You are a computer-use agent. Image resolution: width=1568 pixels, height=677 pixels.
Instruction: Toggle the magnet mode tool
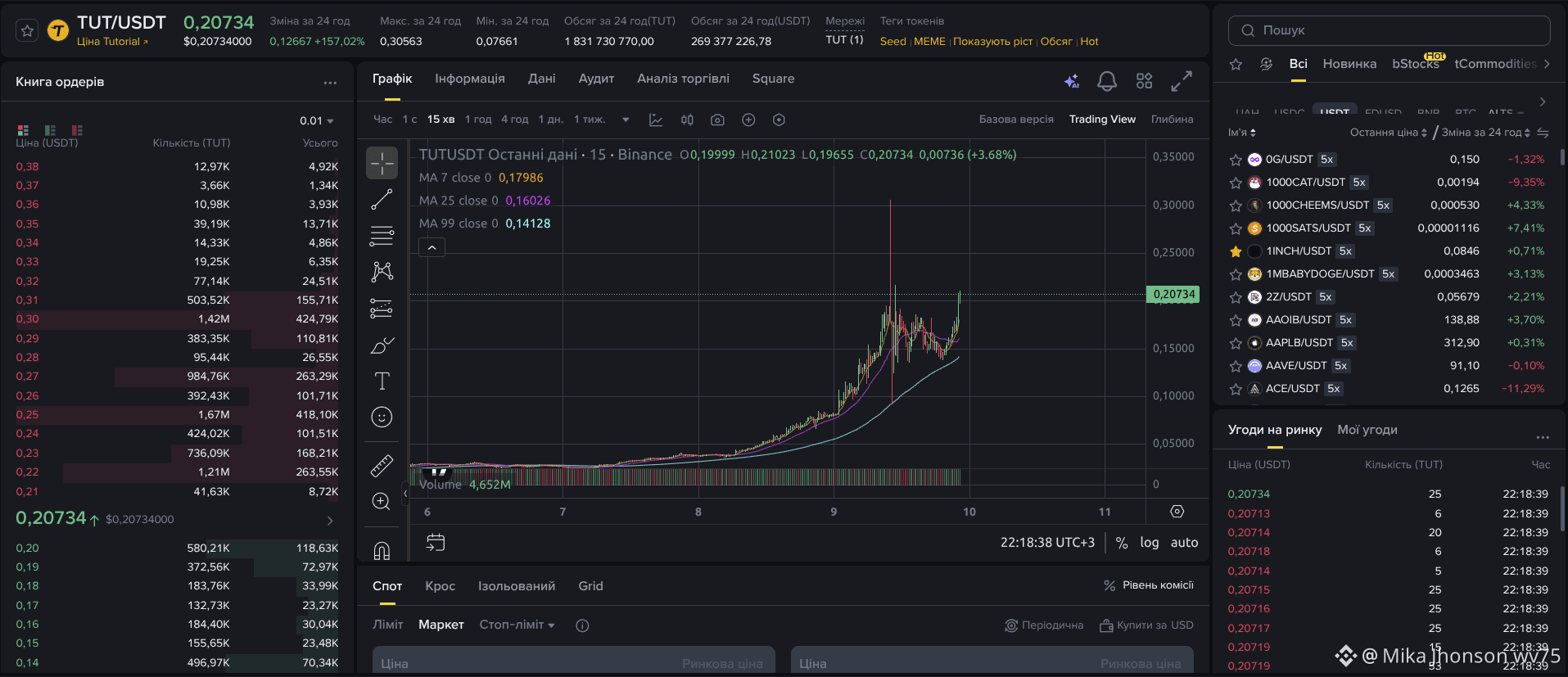(x=382, y=551)
